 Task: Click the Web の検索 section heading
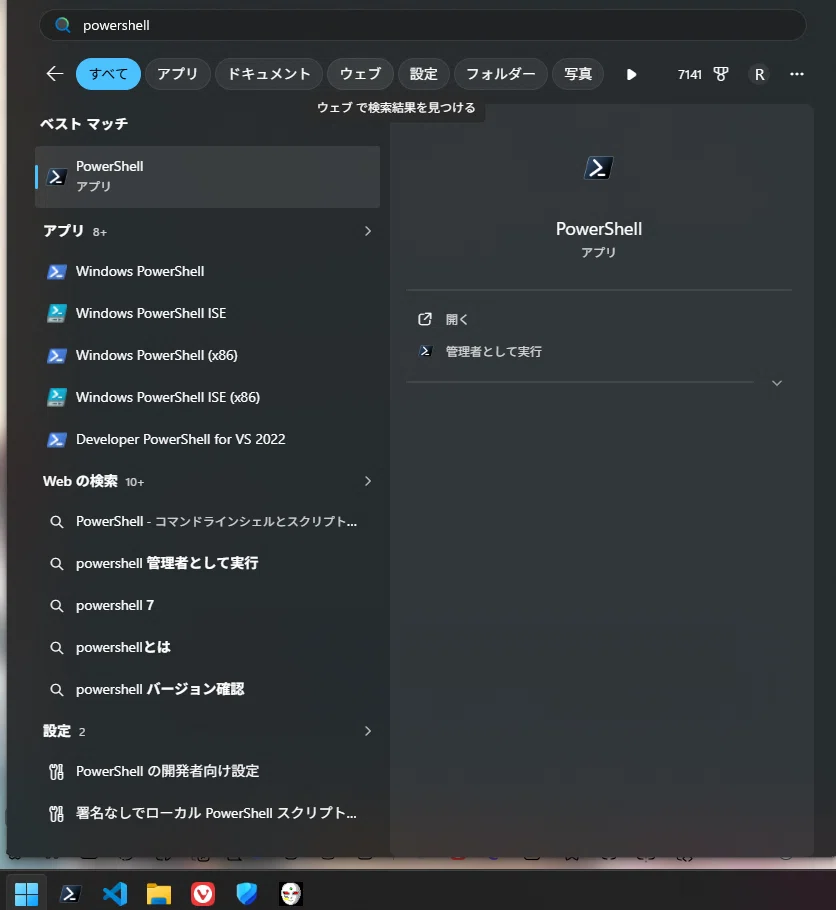tap(93, 481)
